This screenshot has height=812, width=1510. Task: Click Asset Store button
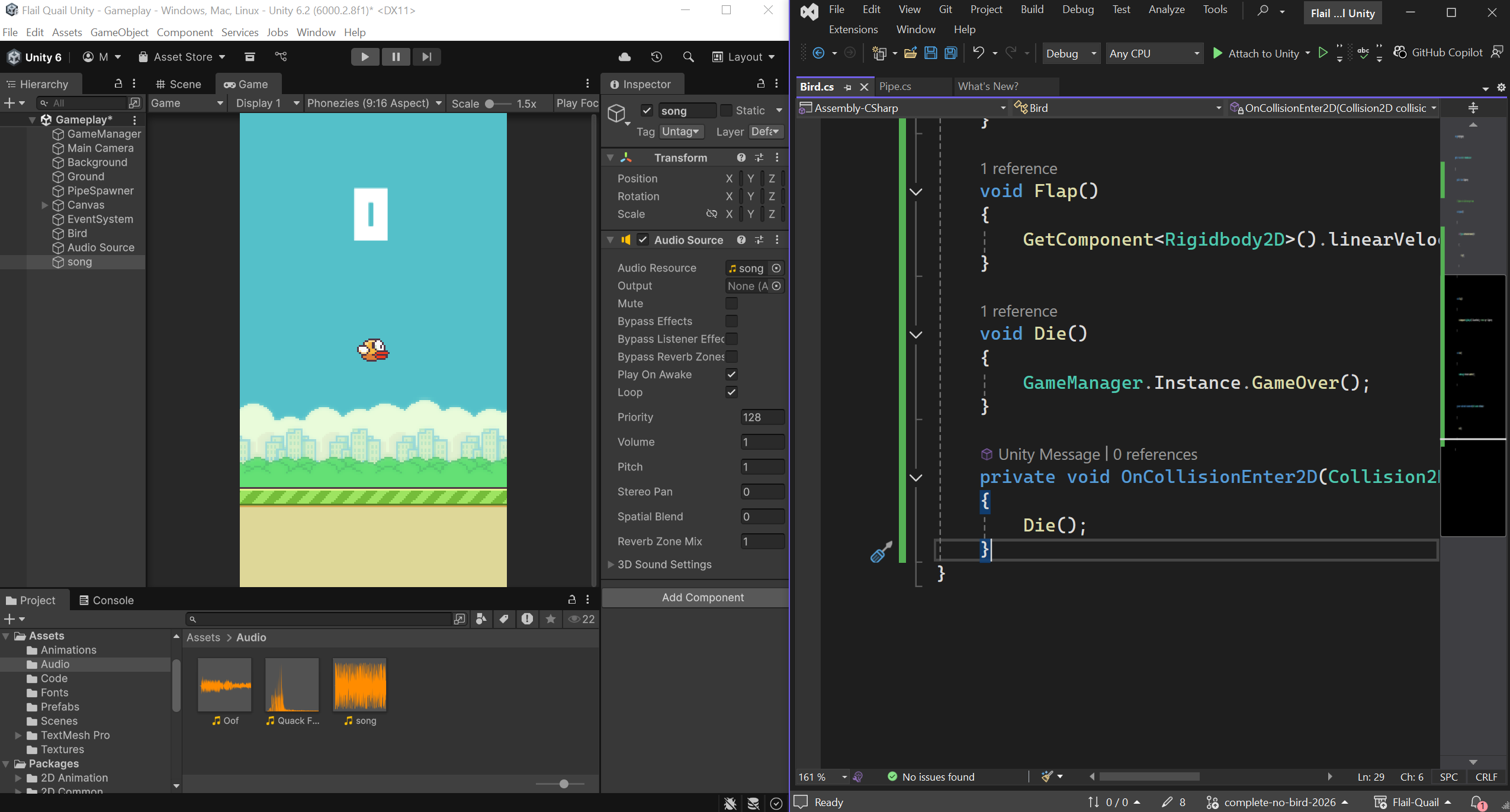pos(181,57)
